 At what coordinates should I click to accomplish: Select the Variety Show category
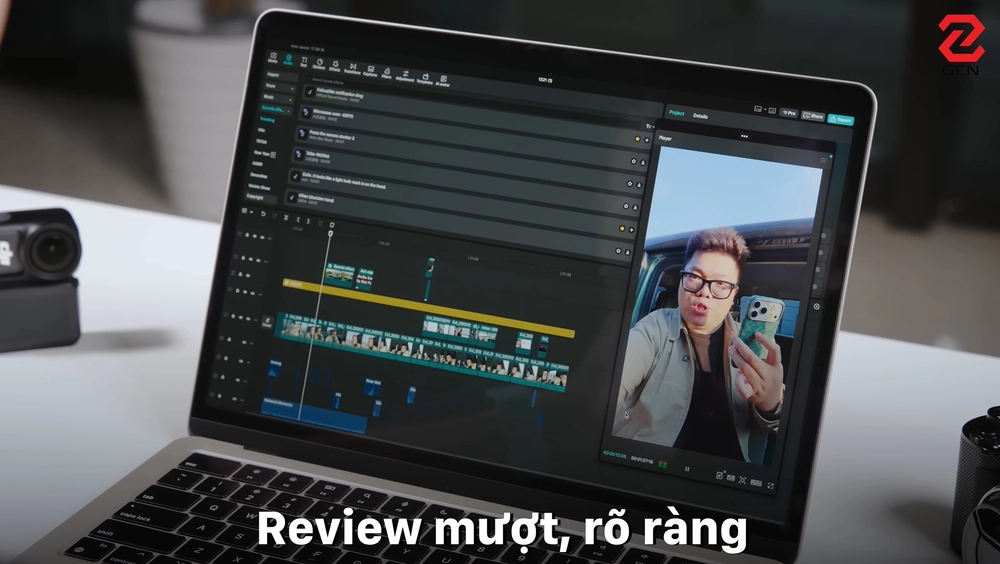(x=260, y=187)
